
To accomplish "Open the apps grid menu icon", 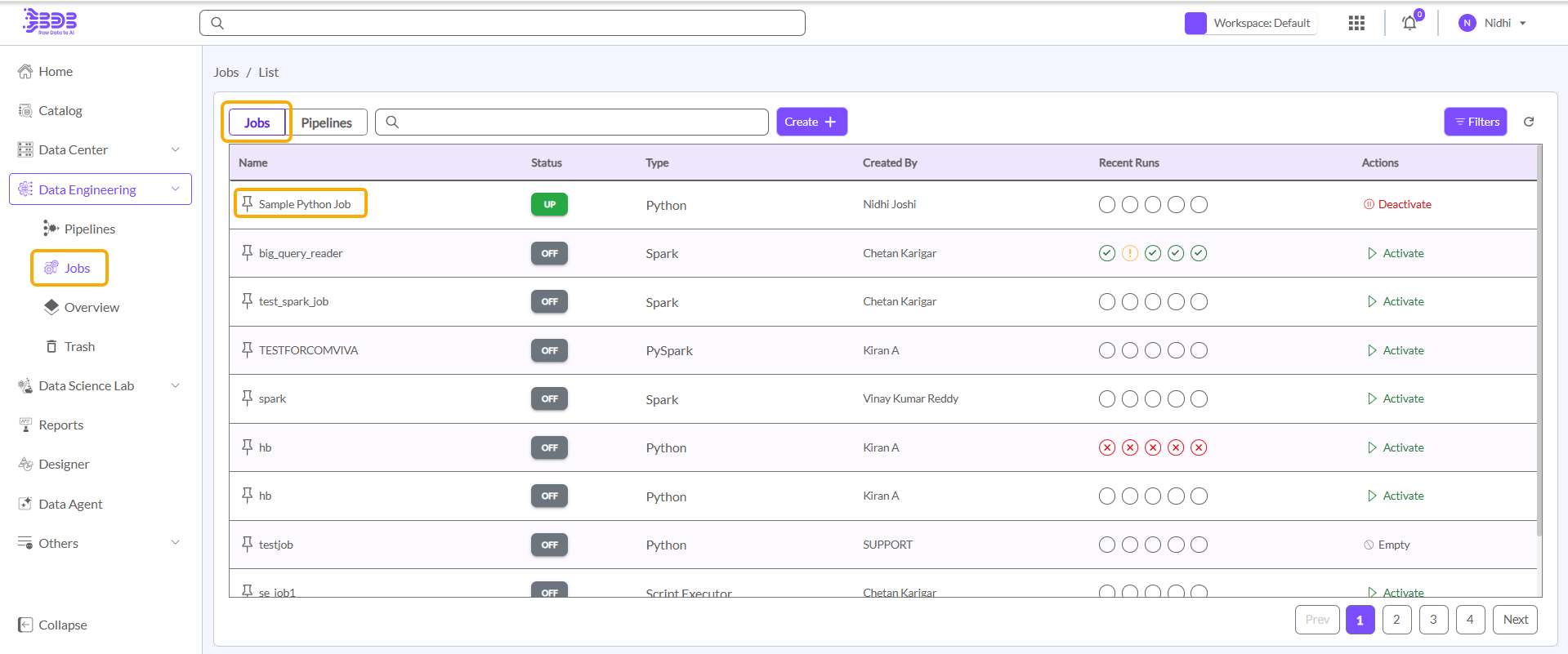I will point(1356,23).
